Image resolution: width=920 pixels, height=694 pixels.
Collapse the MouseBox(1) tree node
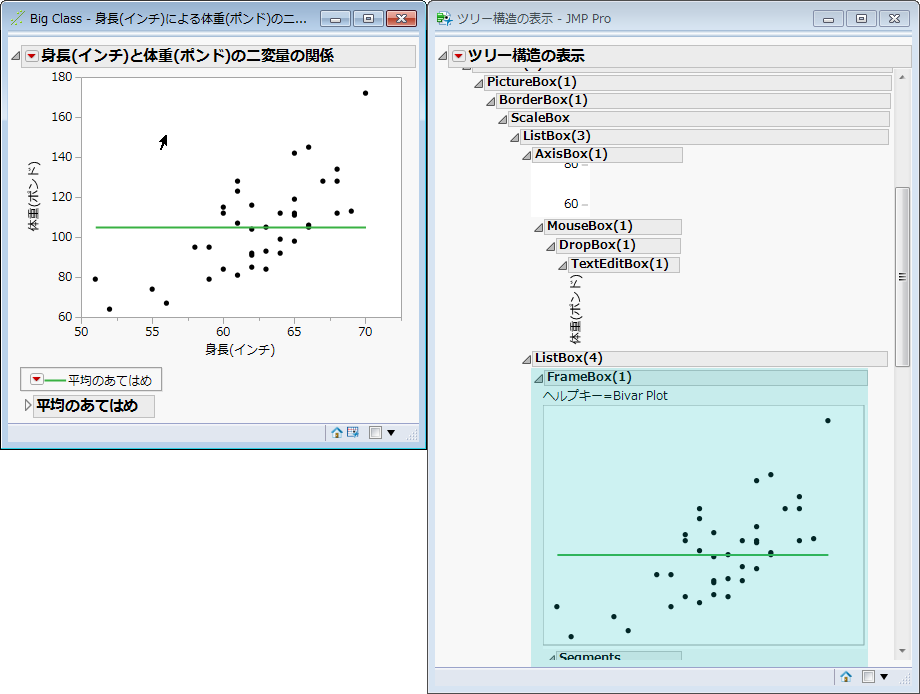(539, 227)
